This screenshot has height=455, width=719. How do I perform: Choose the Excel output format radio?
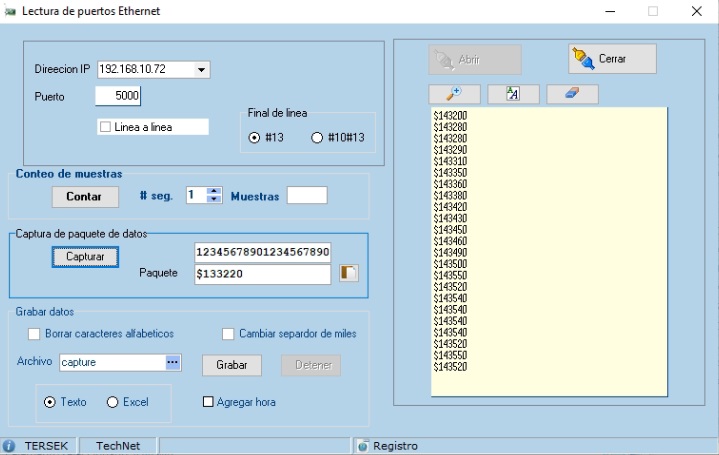(112, 402)
